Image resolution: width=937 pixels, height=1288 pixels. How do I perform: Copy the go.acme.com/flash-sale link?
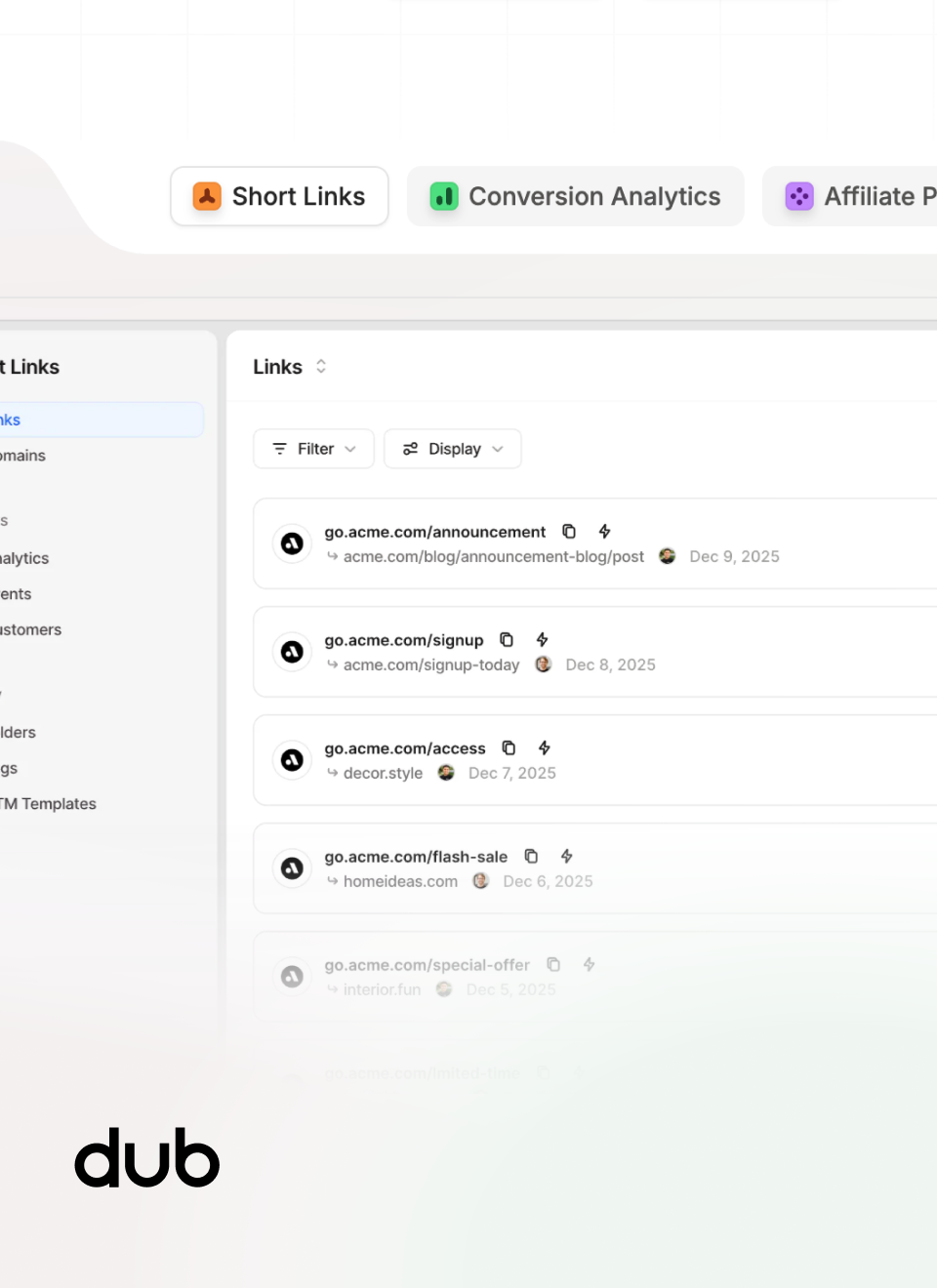click(x=531, y=857)
